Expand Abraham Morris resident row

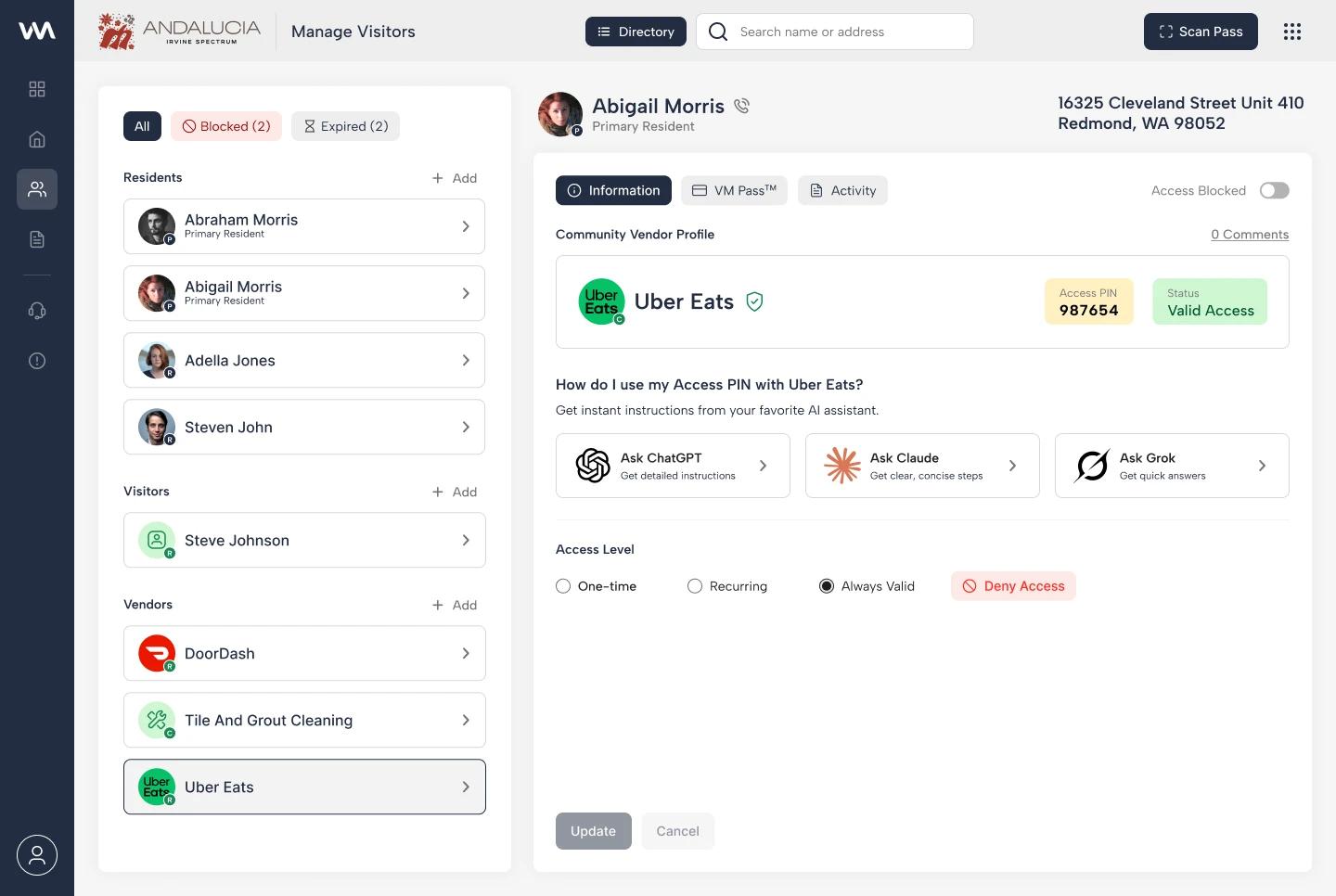[304, 226]
